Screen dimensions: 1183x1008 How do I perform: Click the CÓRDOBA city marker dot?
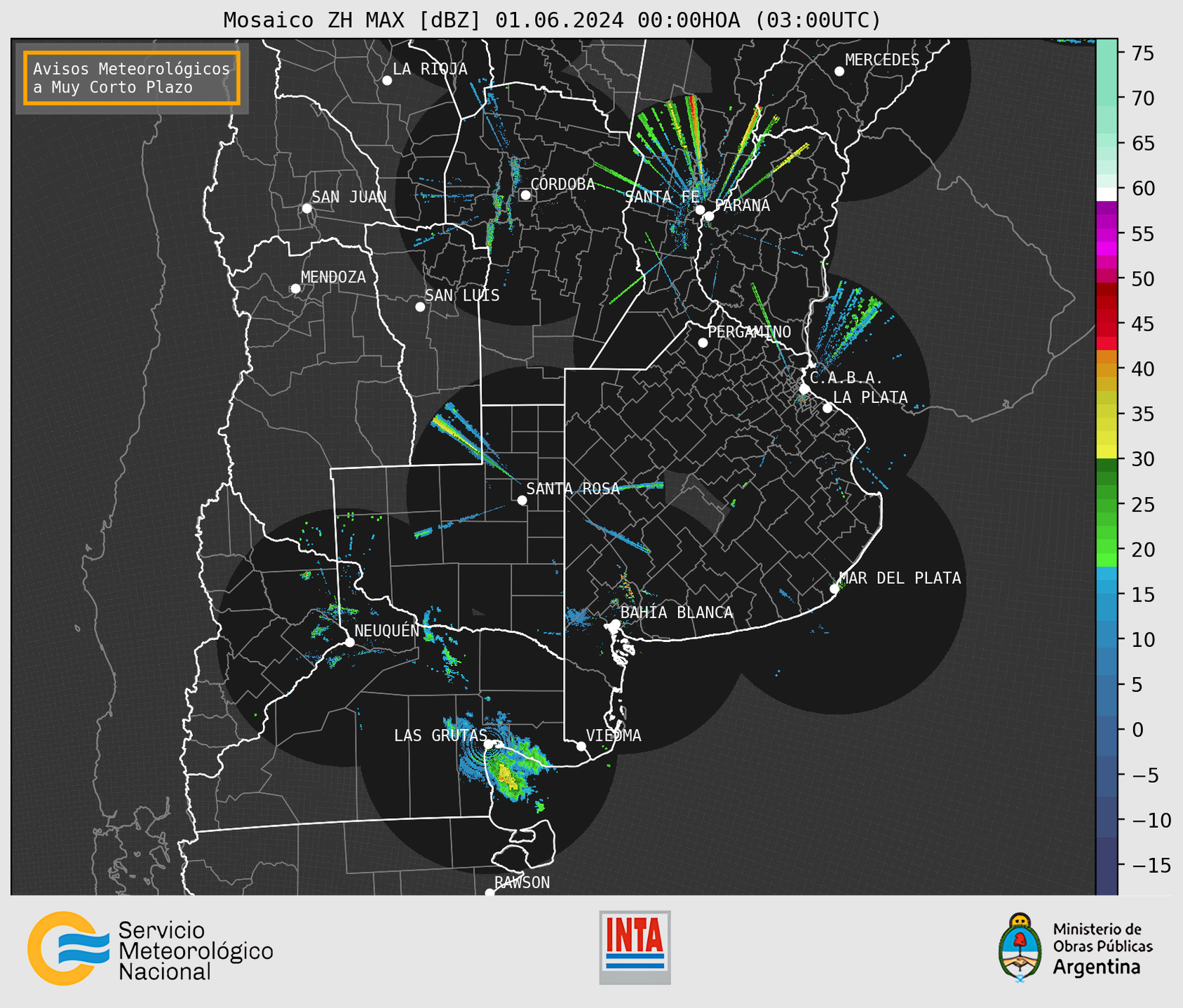tap(525, 195)
